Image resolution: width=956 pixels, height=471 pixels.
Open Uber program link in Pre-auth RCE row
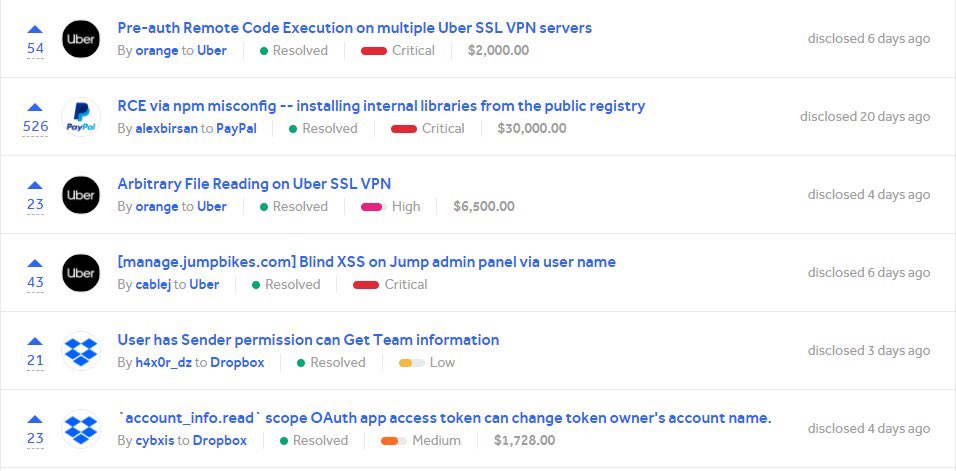tap(212, 51)
